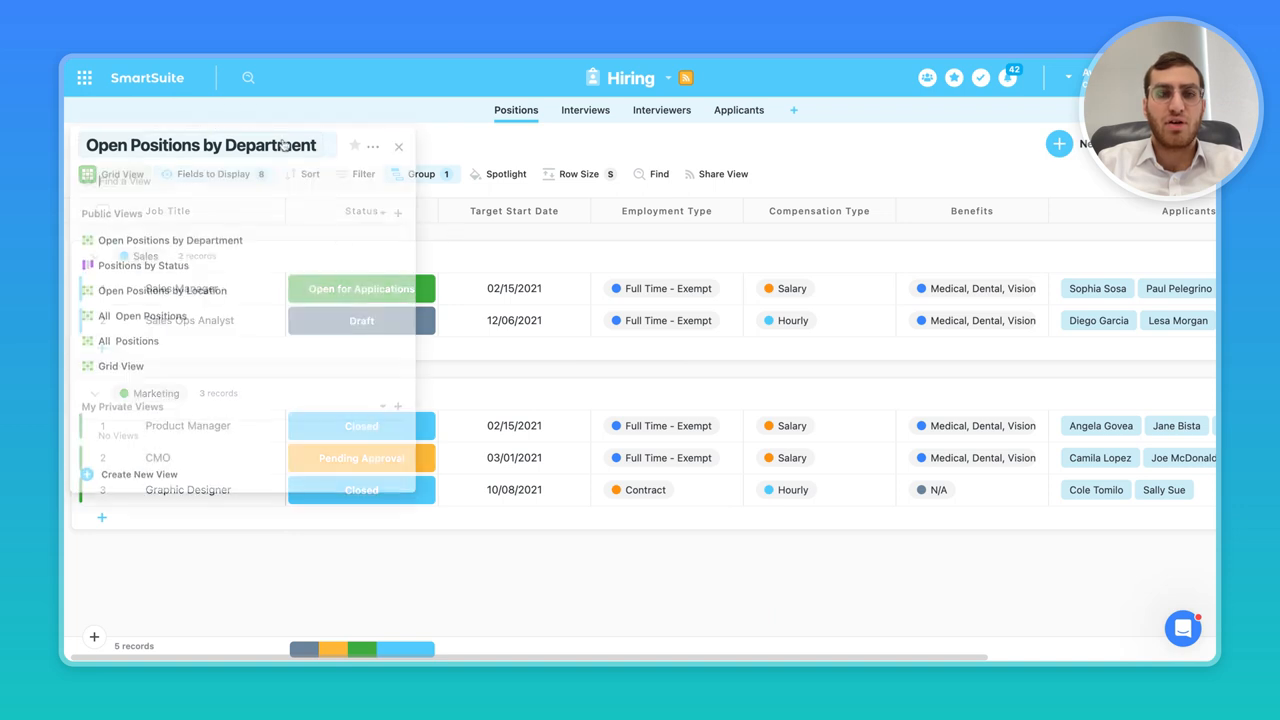
Task: Open favorites star icon in header
Action: pos(954,77)
